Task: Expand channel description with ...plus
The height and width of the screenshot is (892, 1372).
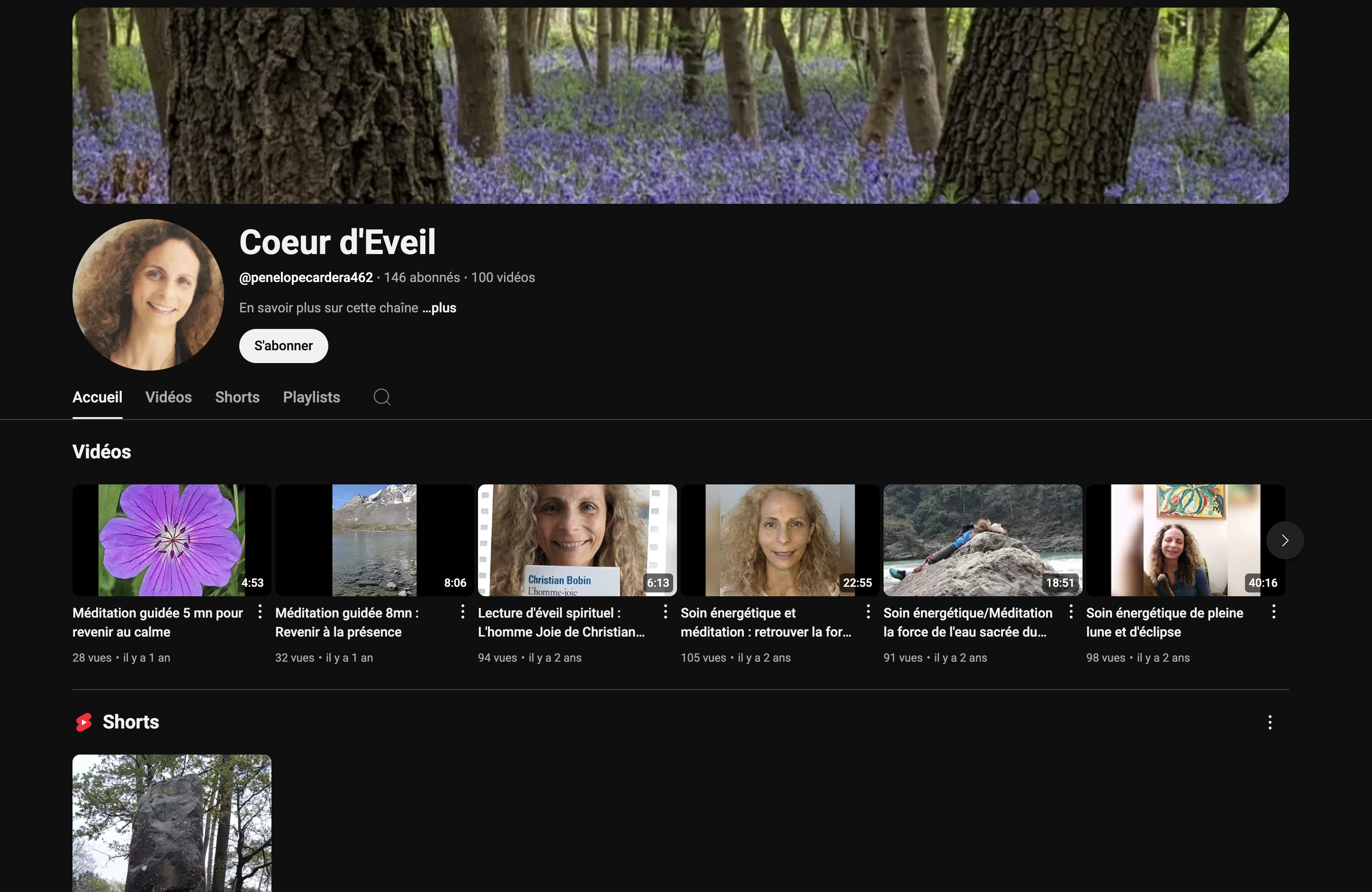Action: click(439, 308)
